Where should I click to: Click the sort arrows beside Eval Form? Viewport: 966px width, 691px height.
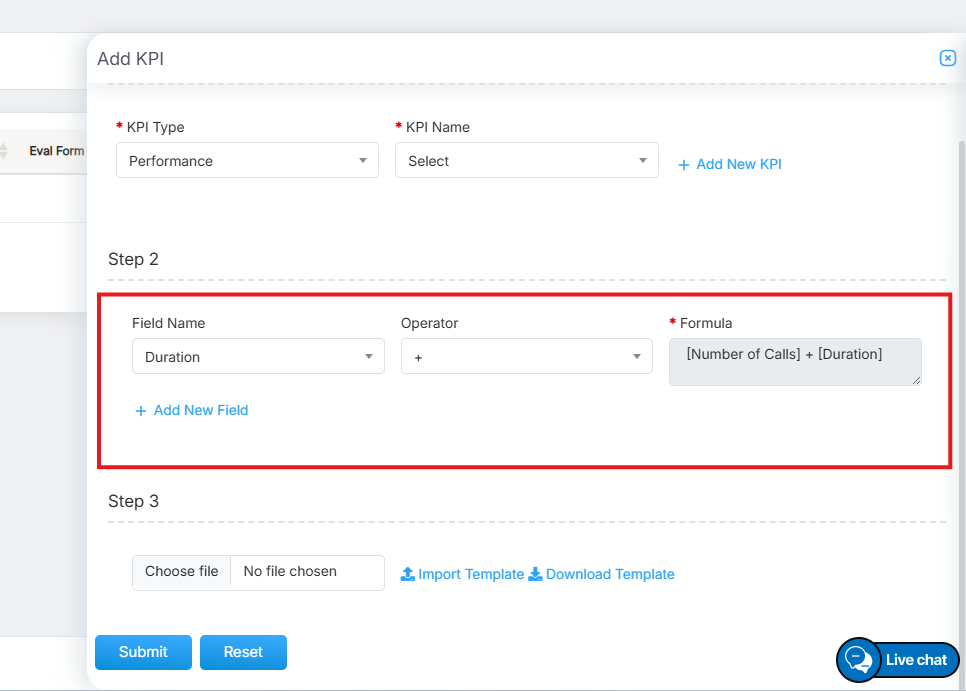pyautogui.click(x=3, y=151)
